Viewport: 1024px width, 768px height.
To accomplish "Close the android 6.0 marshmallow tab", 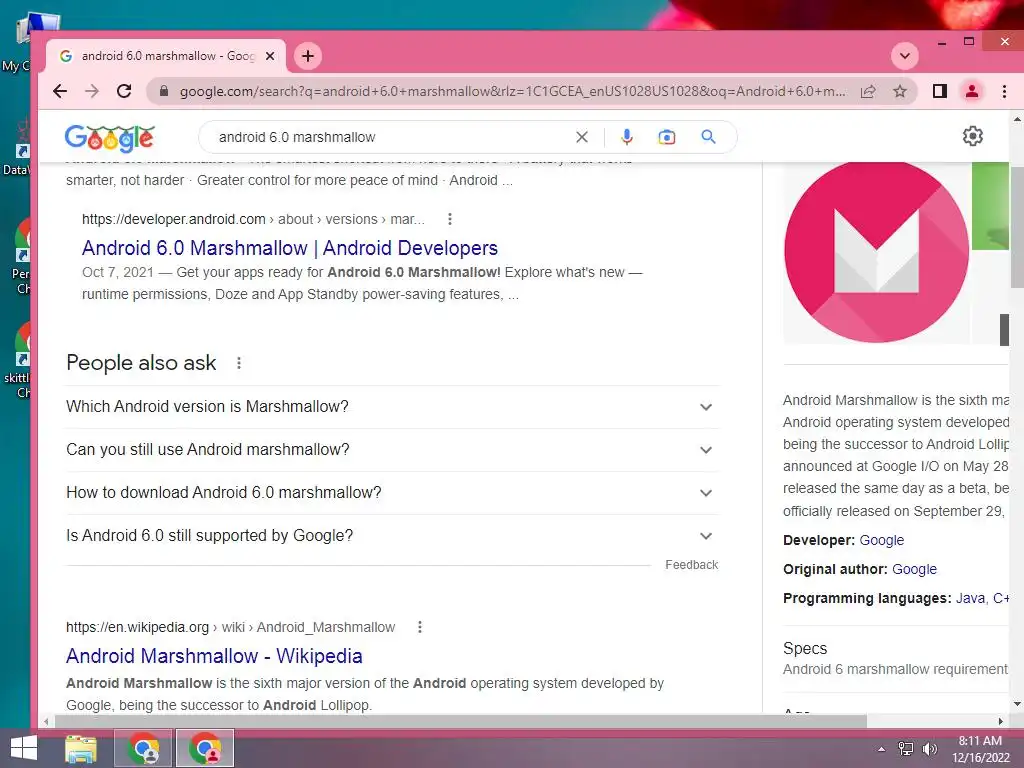I will pos(270,56).
